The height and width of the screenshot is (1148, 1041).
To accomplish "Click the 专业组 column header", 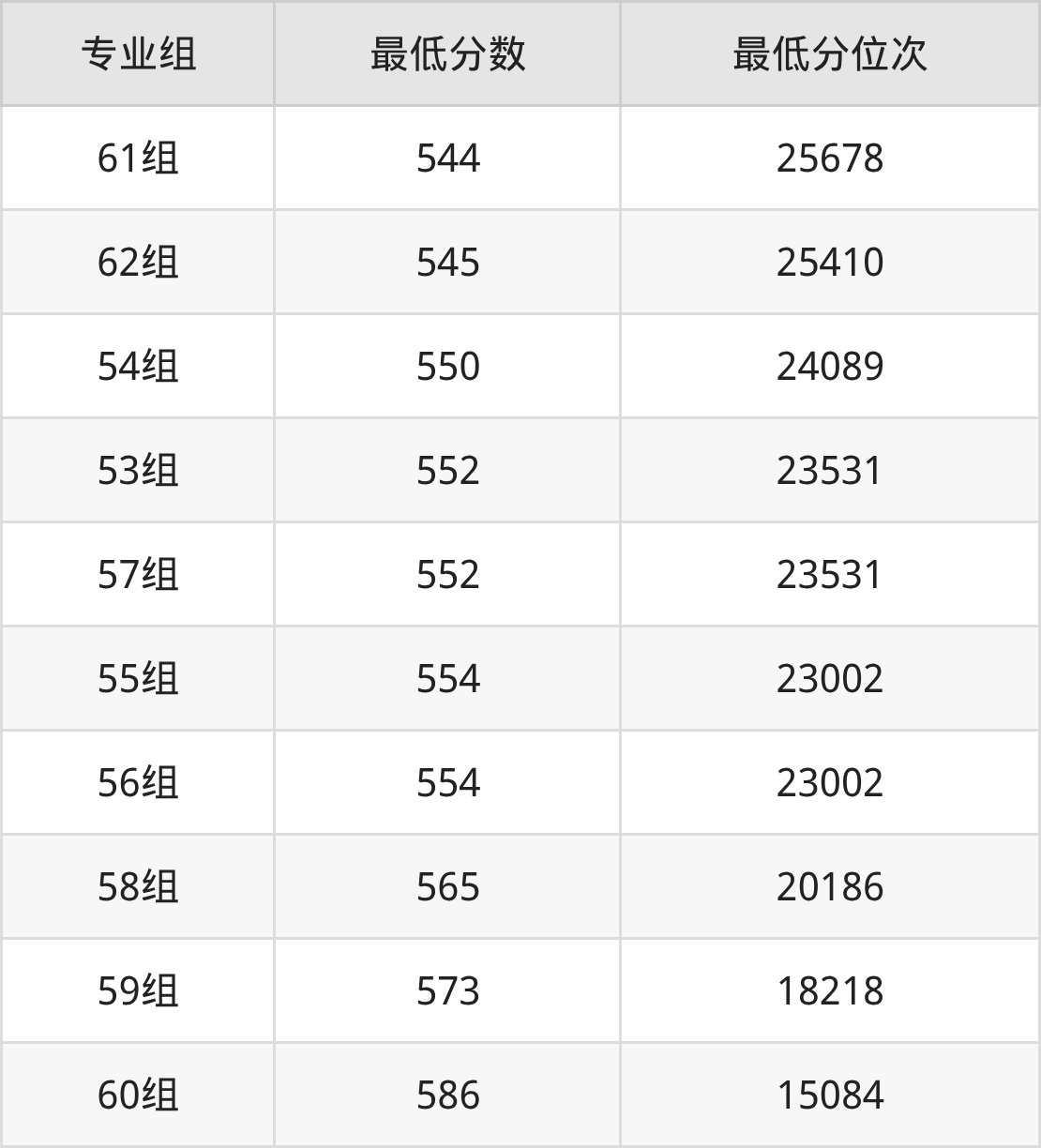I will [x=138, y=54].
